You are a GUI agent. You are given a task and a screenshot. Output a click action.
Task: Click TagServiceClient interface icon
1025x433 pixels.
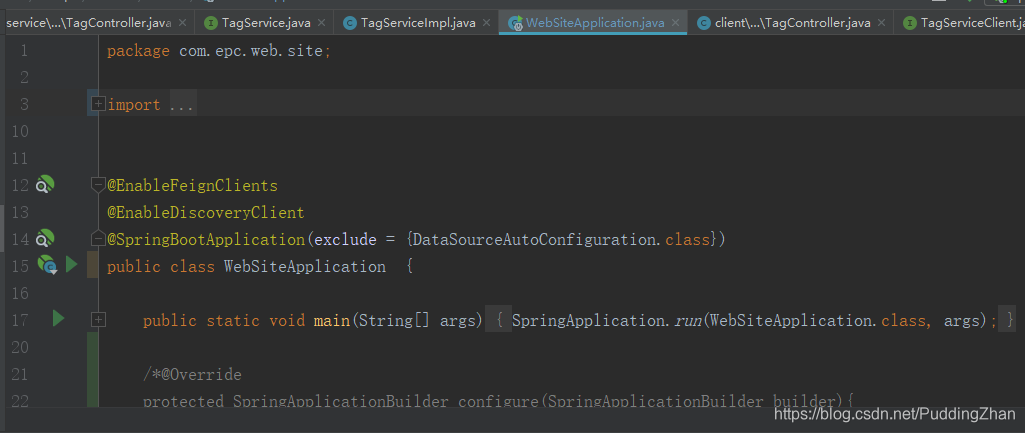tap(909, 24)
